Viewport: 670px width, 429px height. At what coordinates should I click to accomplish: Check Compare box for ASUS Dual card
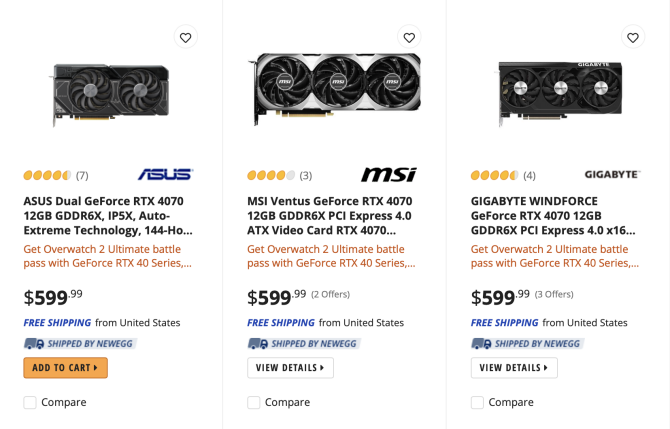pyautogui.click(x=30, y=402)
